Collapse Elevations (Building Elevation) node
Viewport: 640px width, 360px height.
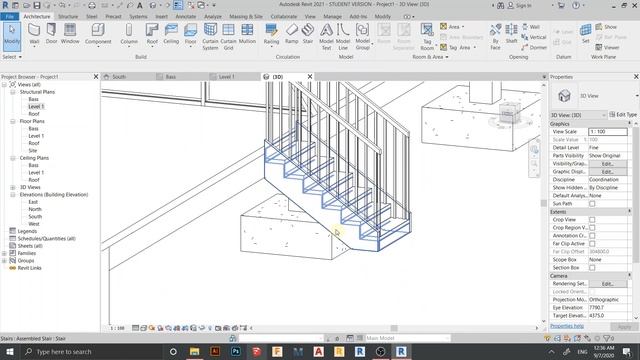[13, 195]
